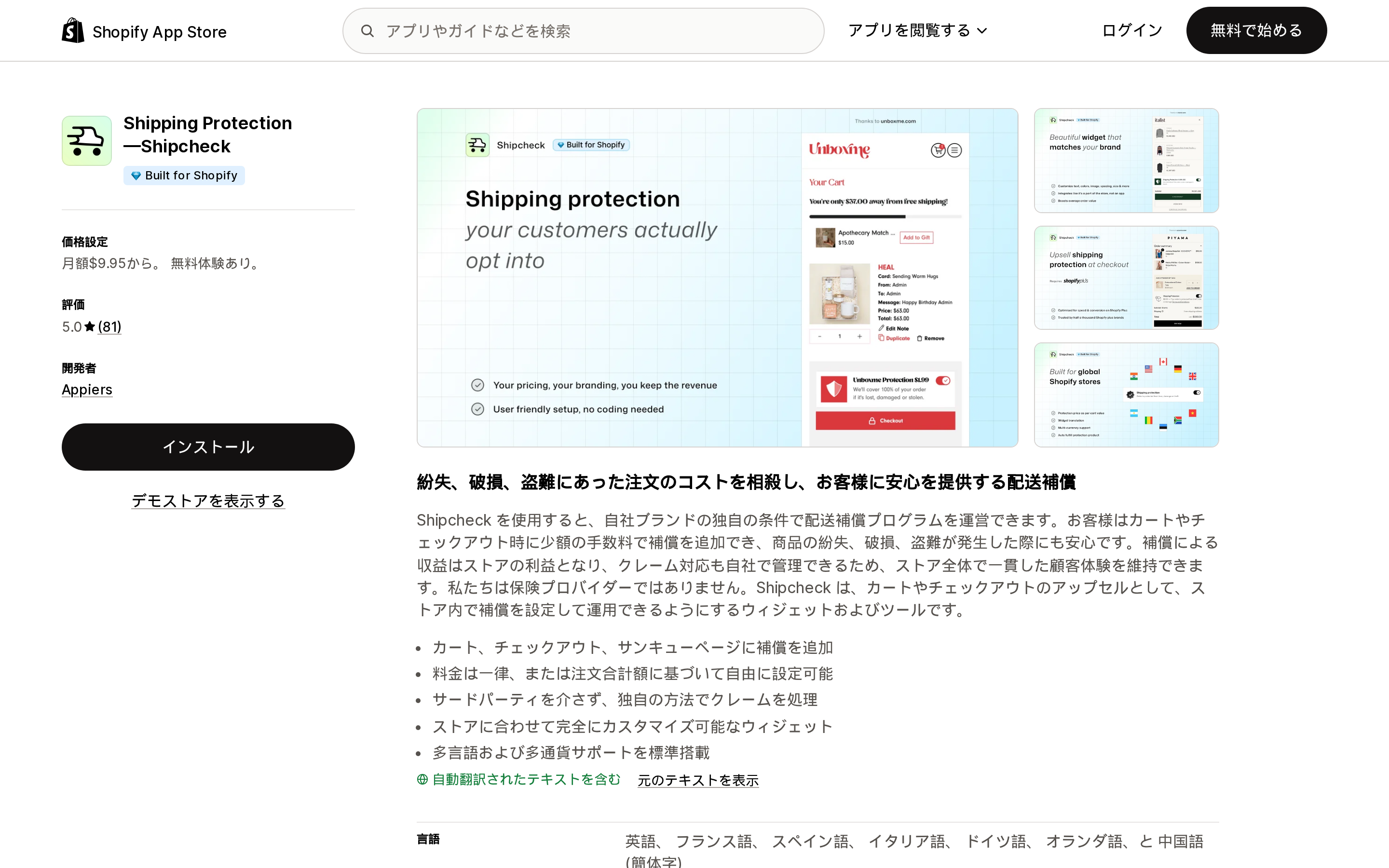The width and height of the screenshot is (1389, 868).
Task: Open the Appiers developer link
Action: tap(87, 390)
